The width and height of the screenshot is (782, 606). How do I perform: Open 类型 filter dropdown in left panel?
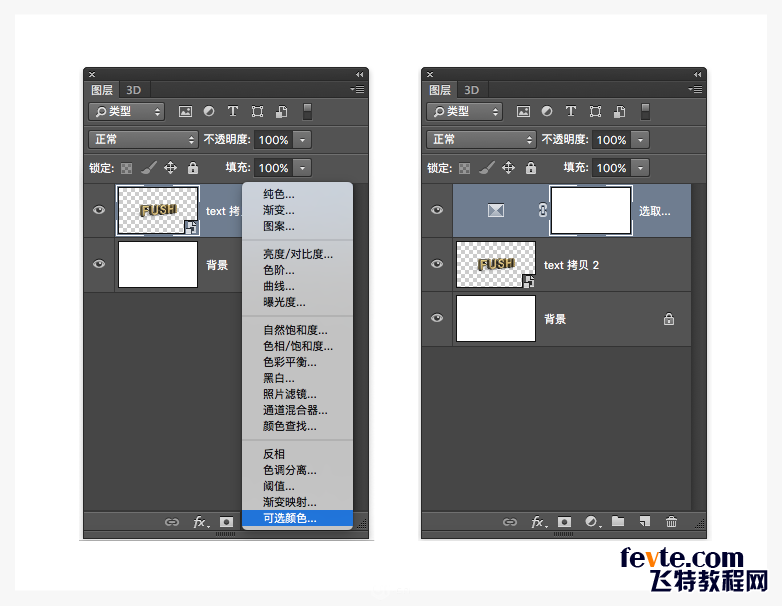tap(127, 112)
